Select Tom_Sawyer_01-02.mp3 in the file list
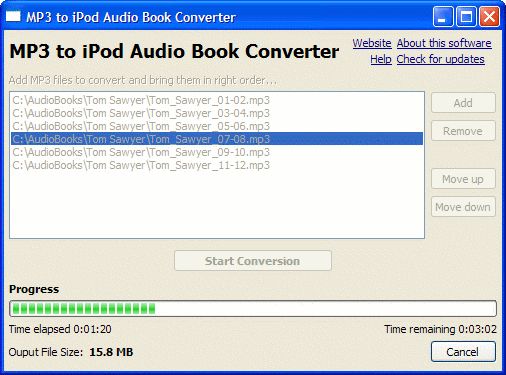The height and width of the screenshot is (375, 506). pyautogui.click(x=217, y=100)
